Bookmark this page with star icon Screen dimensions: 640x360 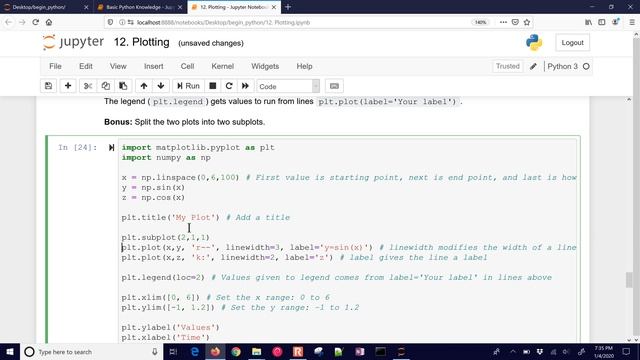pyautogui.click(x=527, y=22)
